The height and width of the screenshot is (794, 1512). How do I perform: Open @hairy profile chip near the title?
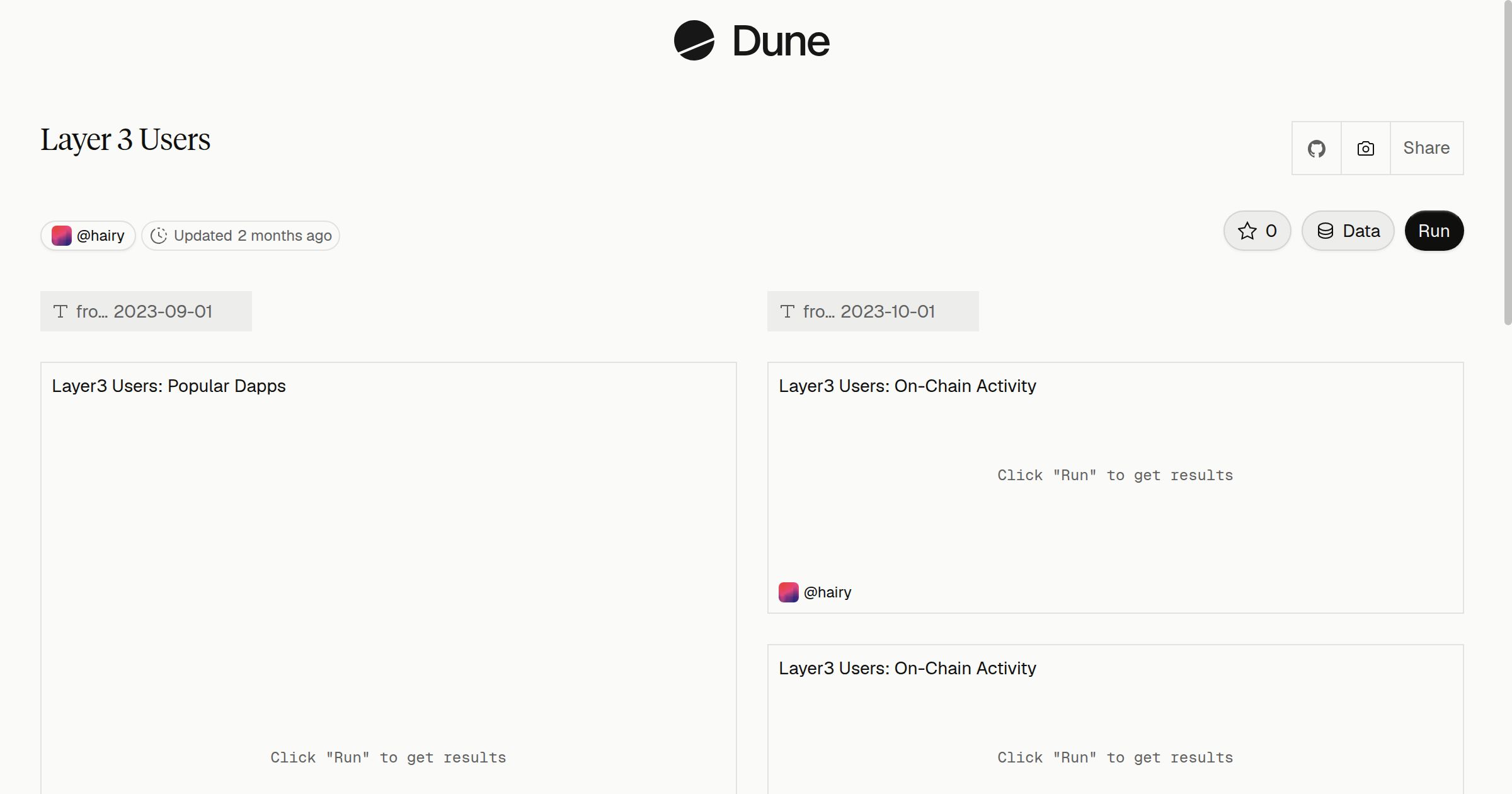pyautogui.click(x=88, y=236)
